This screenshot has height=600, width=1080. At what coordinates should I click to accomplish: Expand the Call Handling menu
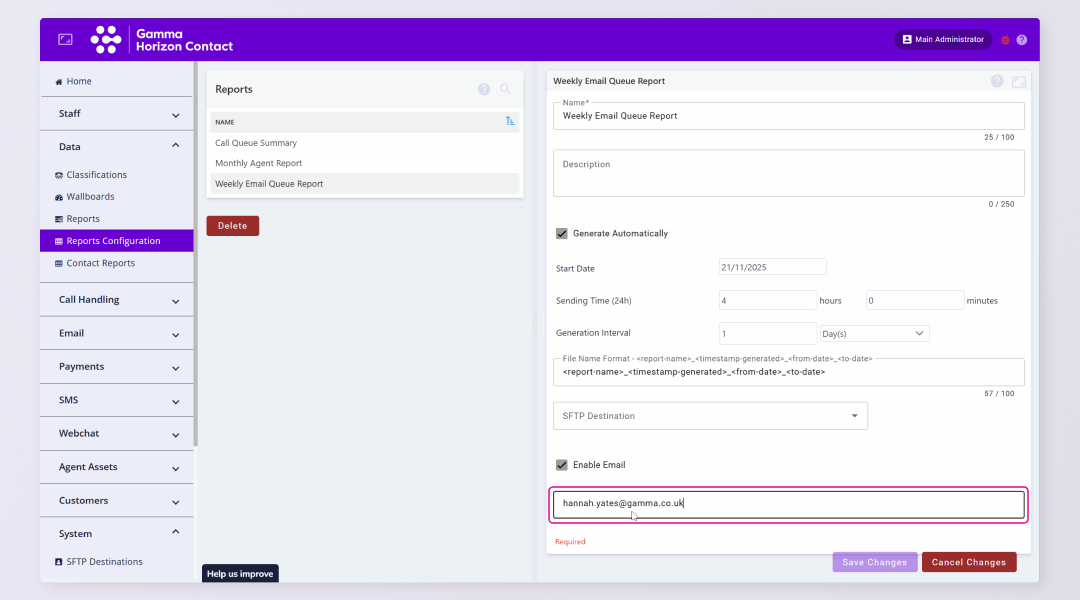coord(116,299)
